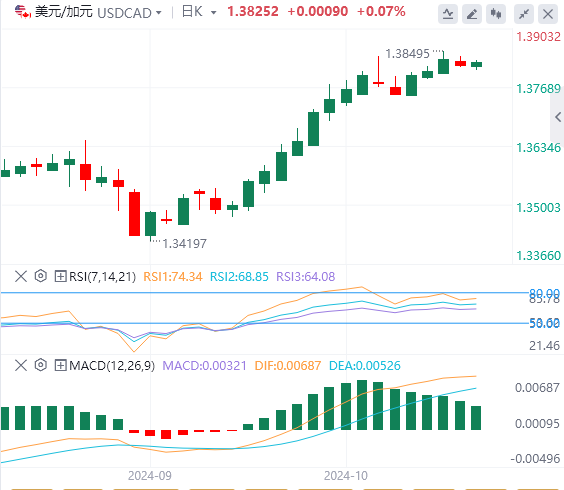Click the MACD(12,26,9) label
Viewport: 564px width, 490px height.
(x=112, y=366)
